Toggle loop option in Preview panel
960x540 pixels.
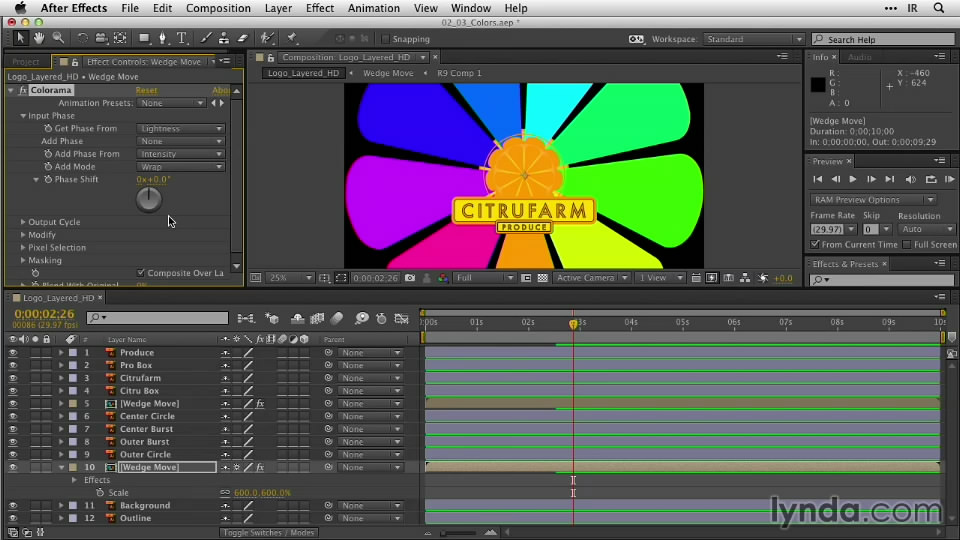pyautogui.click(x=931, y=179)
